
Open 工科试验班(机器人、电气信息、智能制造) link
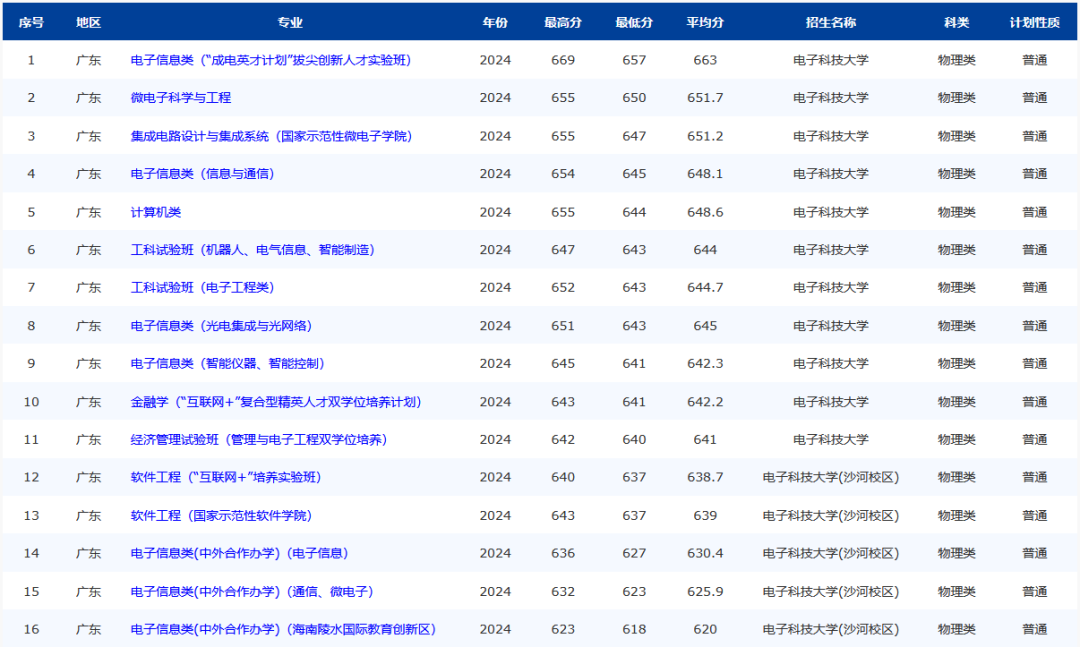(x=253, y=249)
